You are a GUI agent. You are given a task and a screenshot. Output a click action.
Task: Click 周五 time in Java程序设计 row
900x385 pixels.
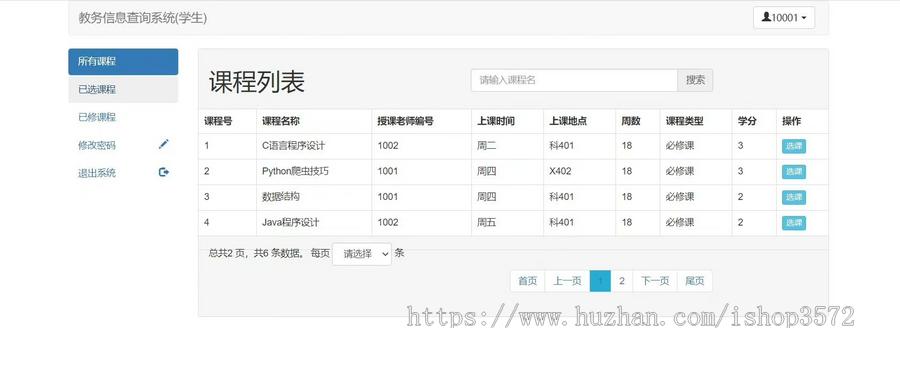487,223
